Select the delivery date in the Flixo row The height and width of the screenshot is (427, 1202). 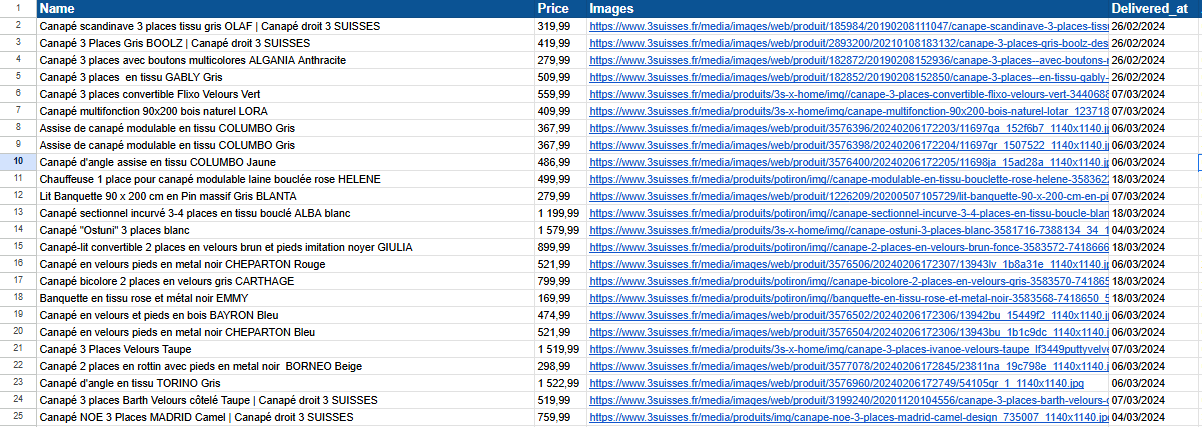1154,94
